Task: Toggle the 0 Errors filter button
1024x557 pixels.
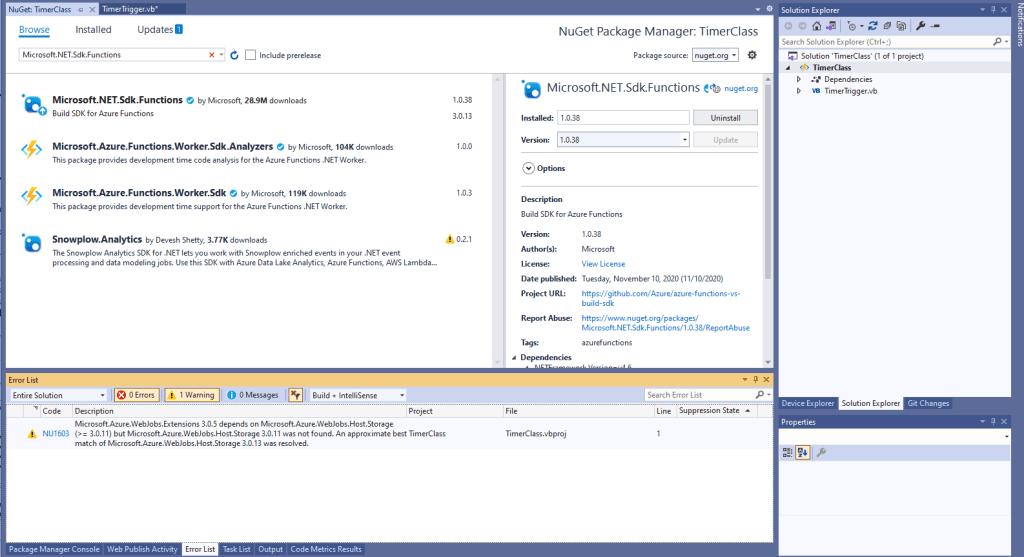Action: click(136, 395)
